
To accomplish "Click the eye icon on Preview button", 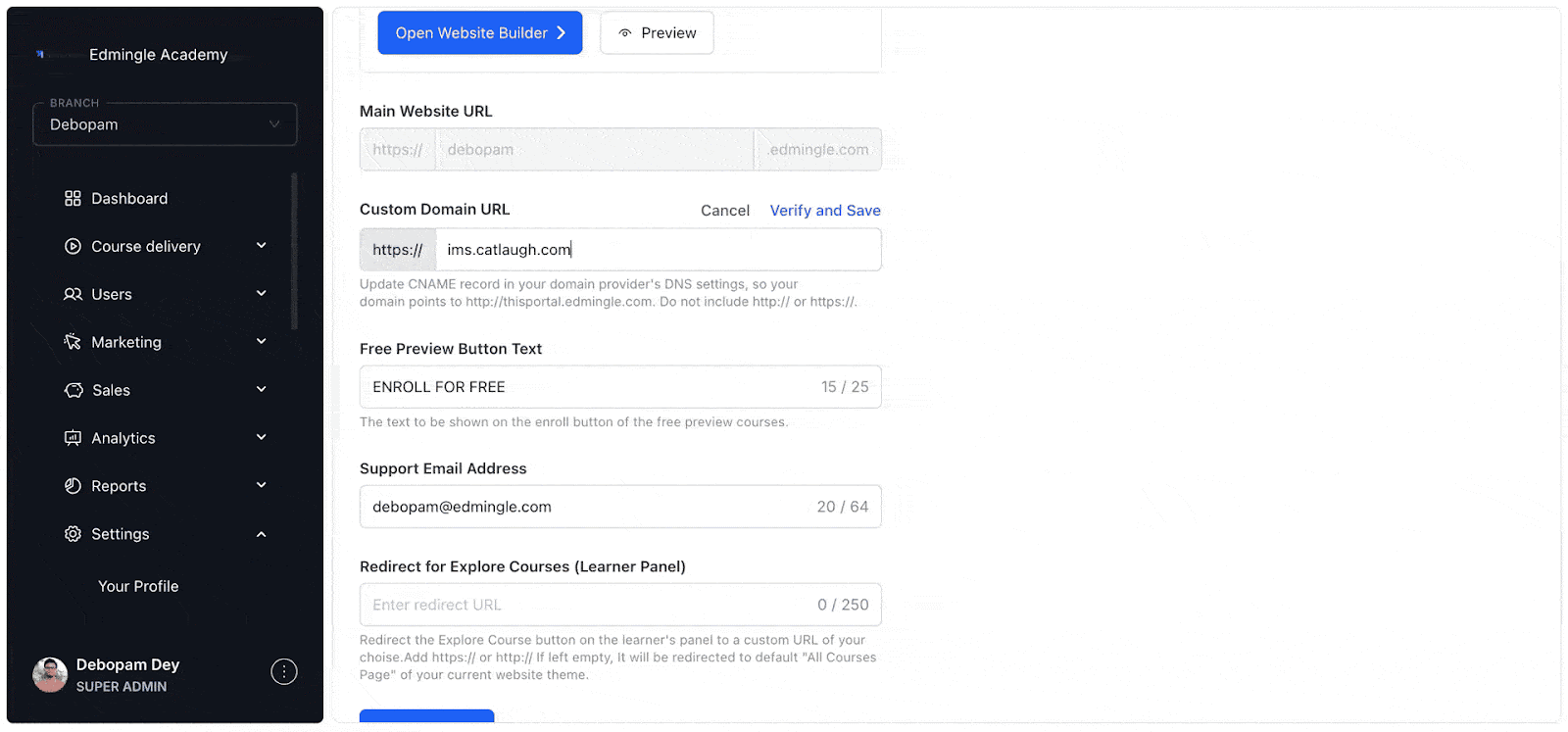I will pyautogui.click(x=624, y=33).
